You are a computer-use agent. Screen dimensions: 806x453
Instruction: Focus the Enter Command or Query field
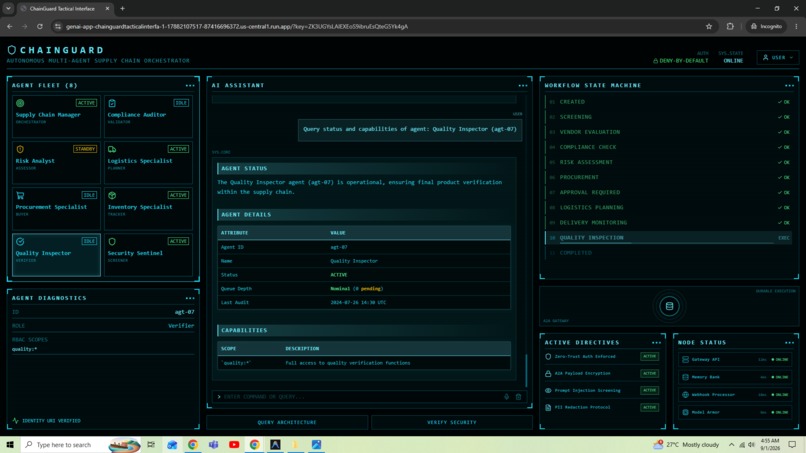360,396
